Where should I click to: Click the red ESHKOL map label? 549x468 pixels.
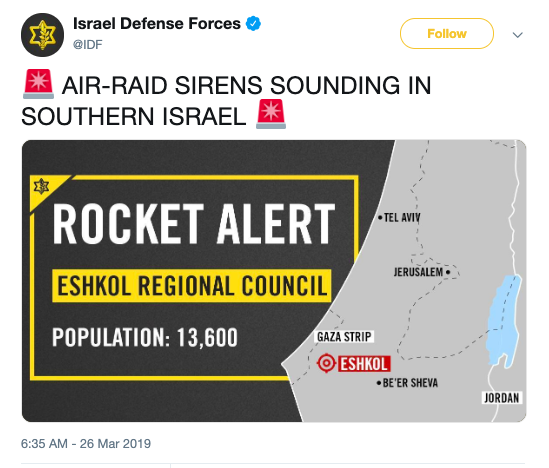tap(364, 364)
